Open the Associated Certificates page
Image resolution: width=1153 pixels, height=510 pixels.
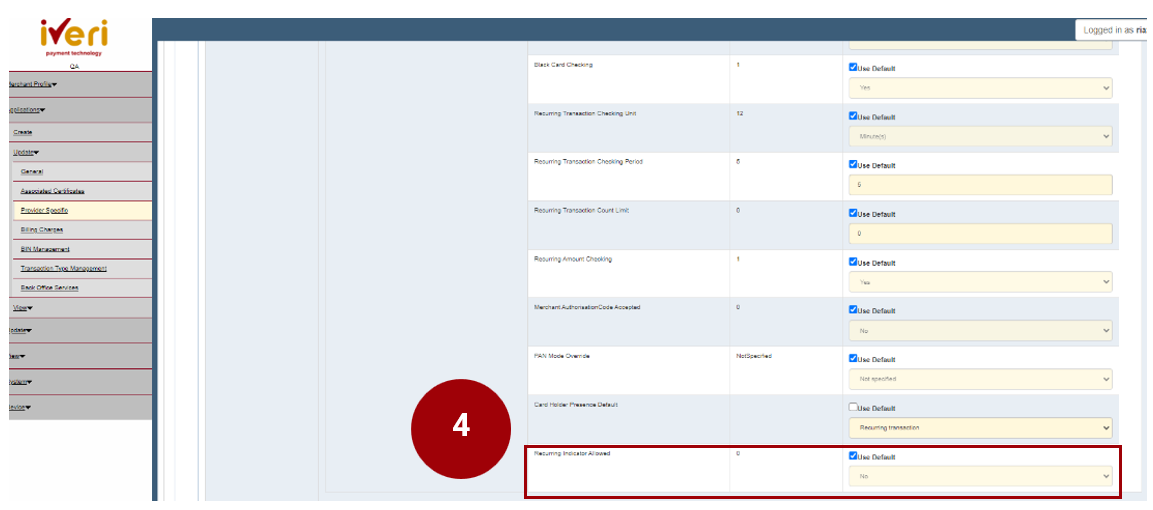(52, 191)
